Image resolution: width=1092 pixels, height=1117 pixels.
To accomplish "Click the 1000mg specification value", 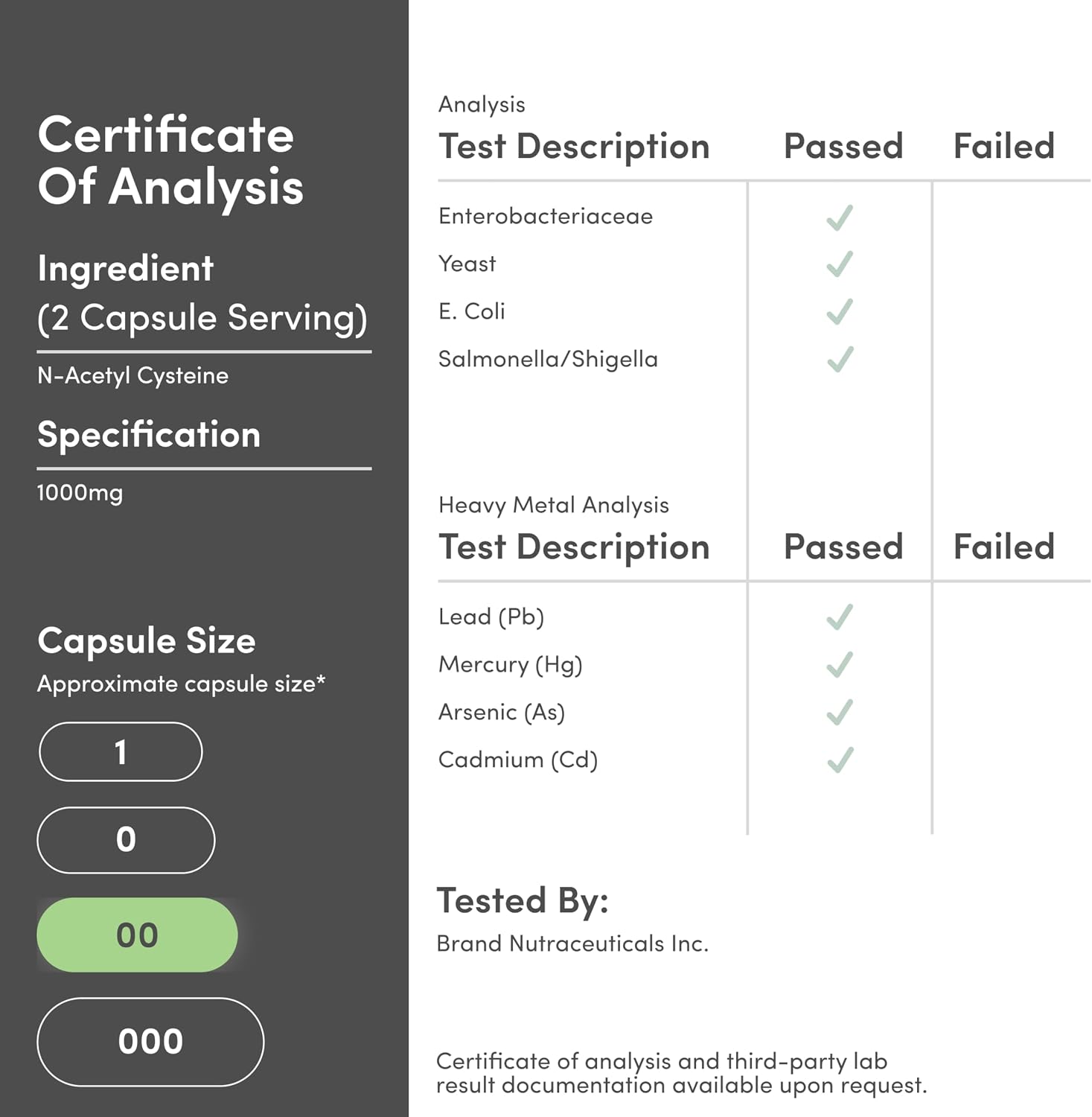I will [x=80, y=493].
